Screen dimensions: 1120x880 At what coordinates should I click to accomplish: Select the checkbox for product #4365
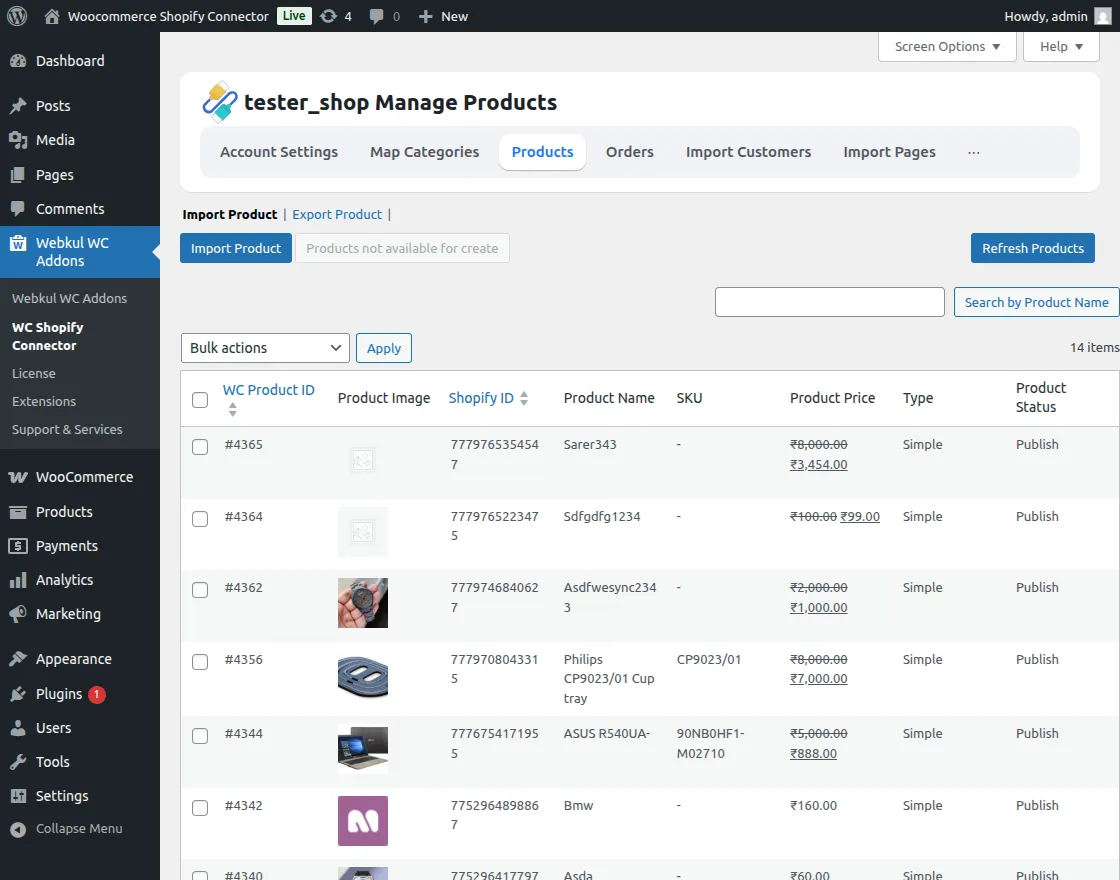pyautogui.click(x=199, y=447)
